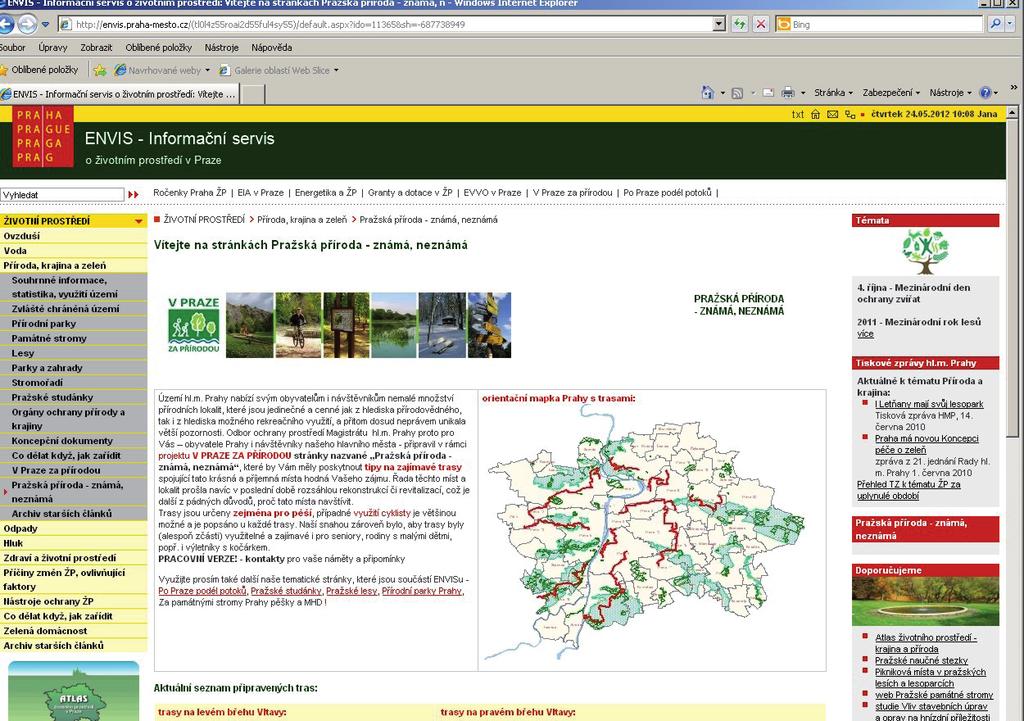This screenshot has width=1024, height=721.
Task: Open the Zobrazit menu
Action: (x=96, y=48)
